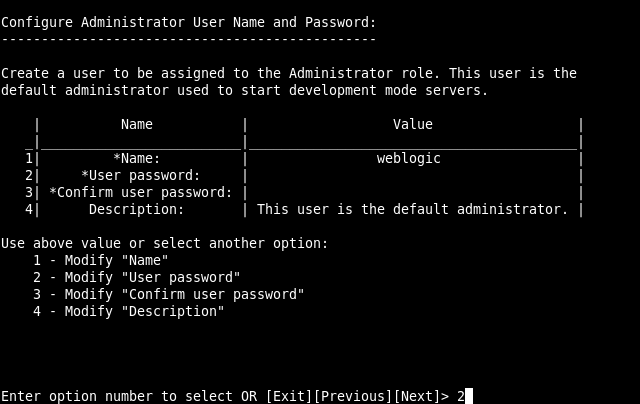
Task: Select option 3 - Modify "Confirm user password"
Action: (169, 294)
